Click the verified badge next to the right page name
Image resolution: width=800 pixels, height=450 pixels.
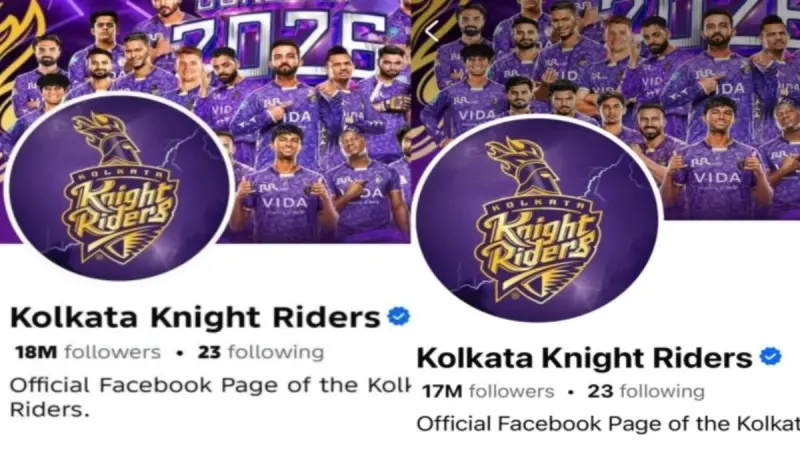tap(770, 356)
